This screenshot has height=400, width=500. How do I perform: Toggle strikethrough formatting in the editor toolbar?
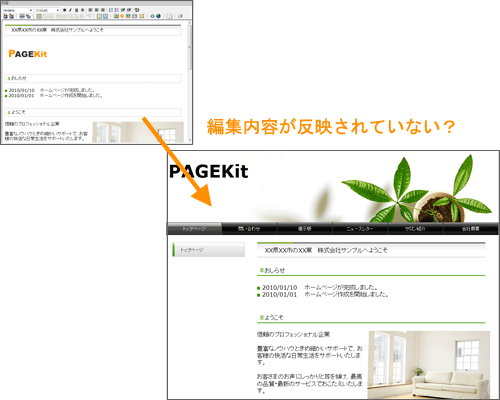82,10
